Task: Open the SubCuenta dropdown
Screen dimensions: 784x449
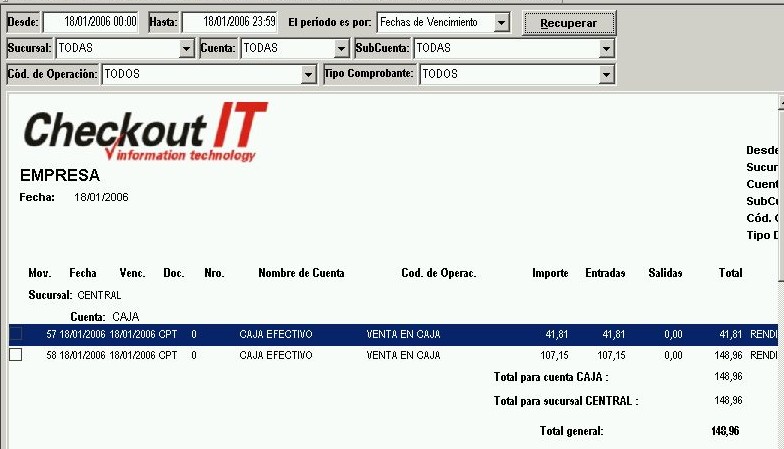Action: tap(606, 48)
